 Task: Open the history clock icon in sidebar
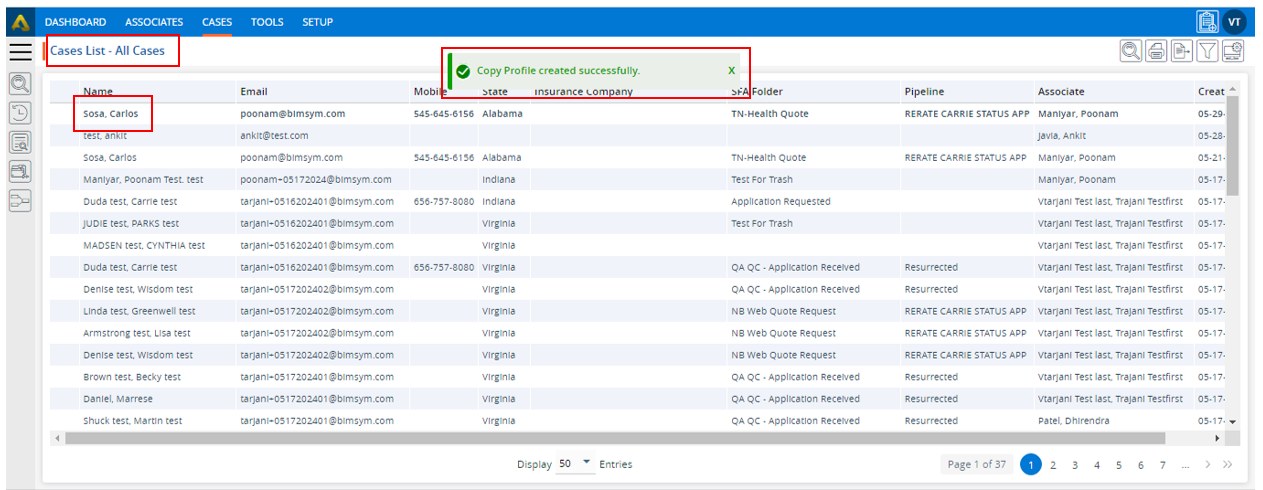point(20,113)
